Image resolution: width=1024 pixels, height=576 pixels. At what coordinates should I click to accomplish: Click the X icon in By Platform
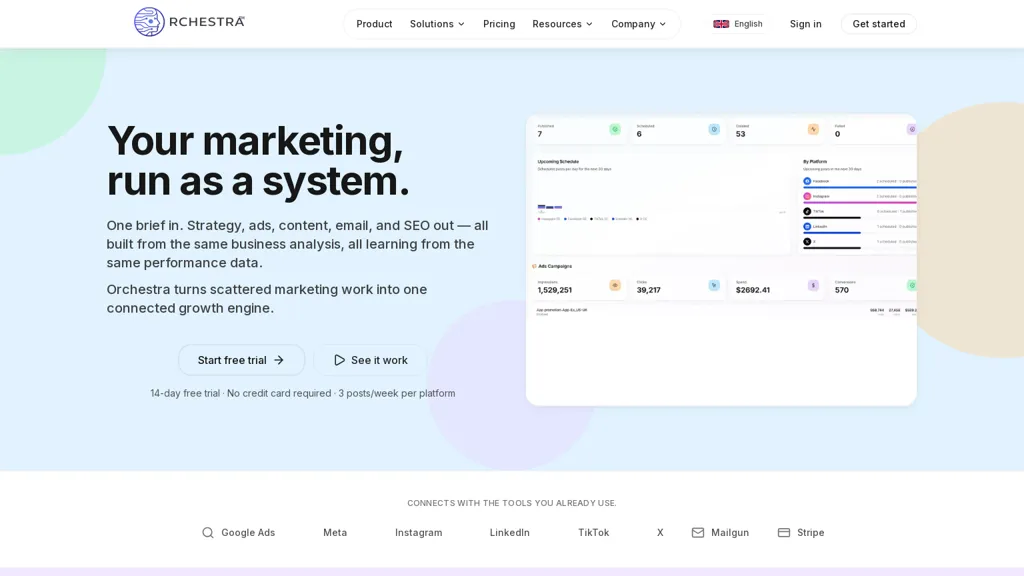(x=807, y=242)
